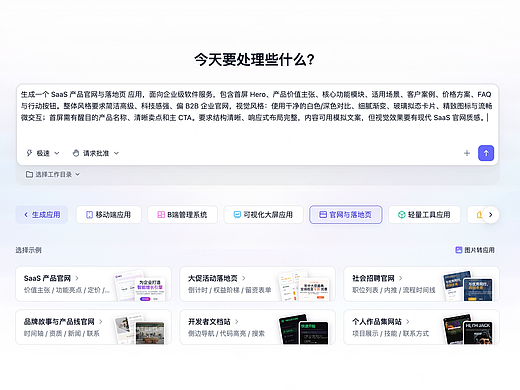The width and height of the screenshot is (520, 390).
Task: Click the chevron next to 大促活动落地页
Action: tap(243, 278)
